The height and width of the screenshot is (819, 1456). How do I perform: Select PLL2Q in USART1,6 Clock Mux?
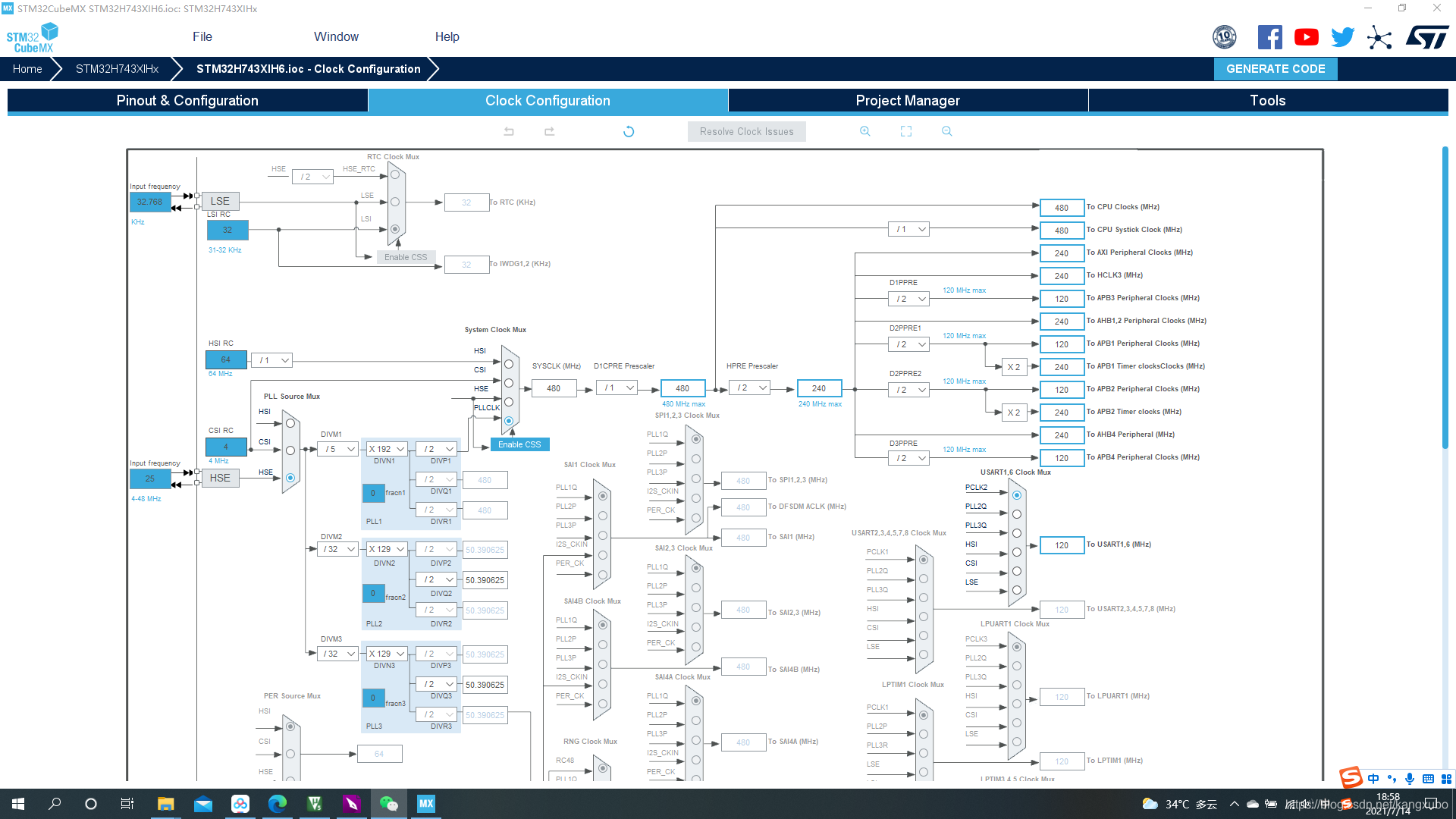1017,514
